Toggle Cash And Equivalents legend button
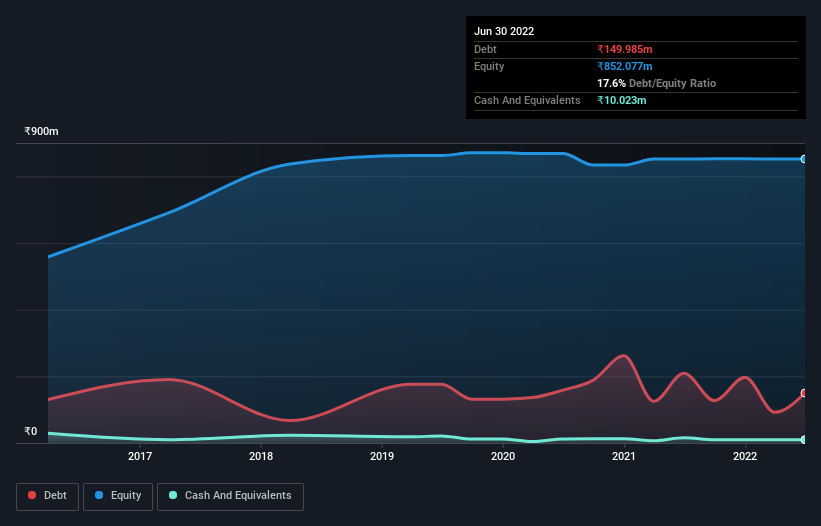The width and height of the screenshot is (821, 526). coord(230,496)
